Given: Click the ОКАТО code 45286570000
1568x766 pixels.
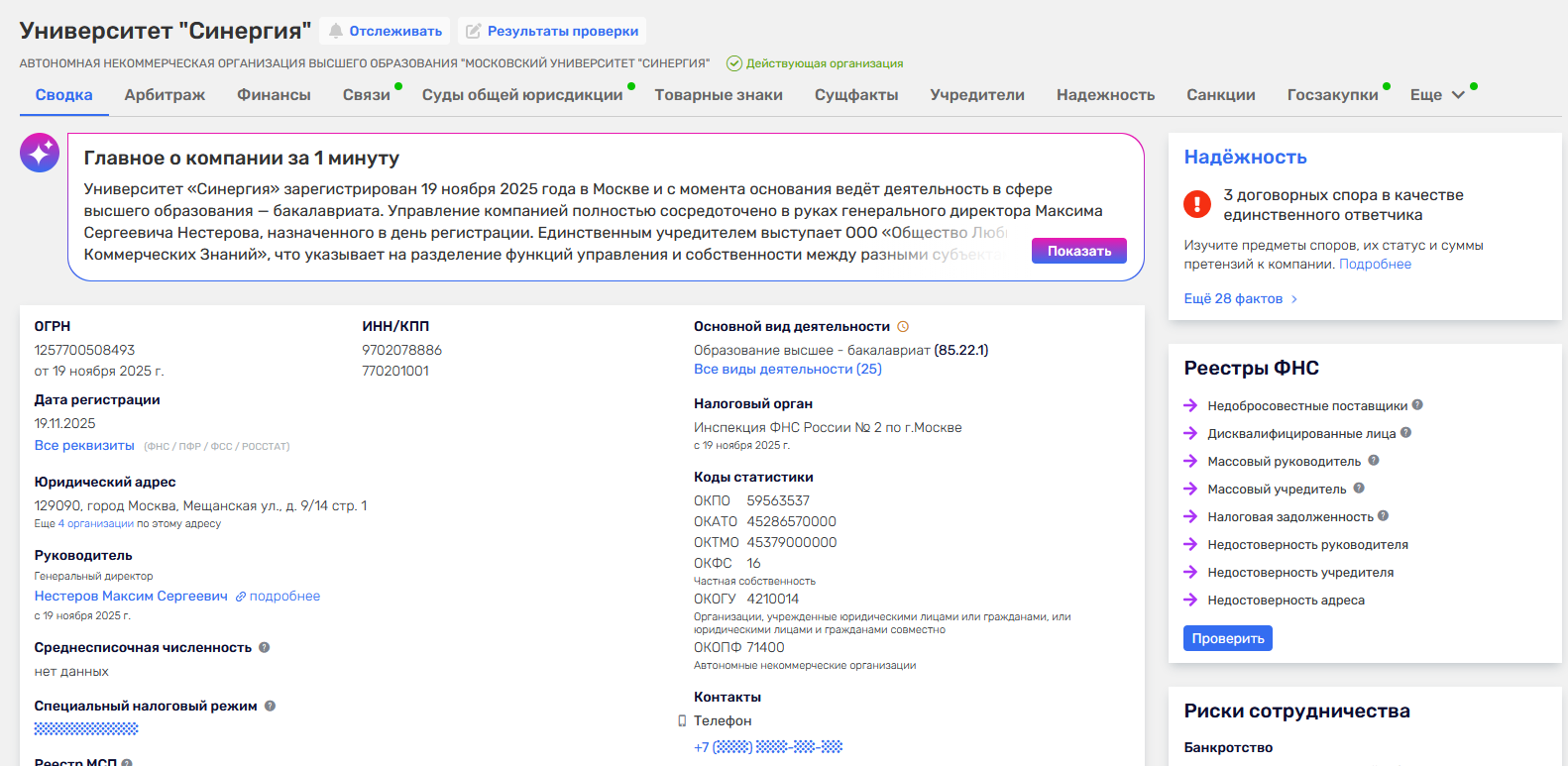Looking at the screenshot, I should click(791, 522).
